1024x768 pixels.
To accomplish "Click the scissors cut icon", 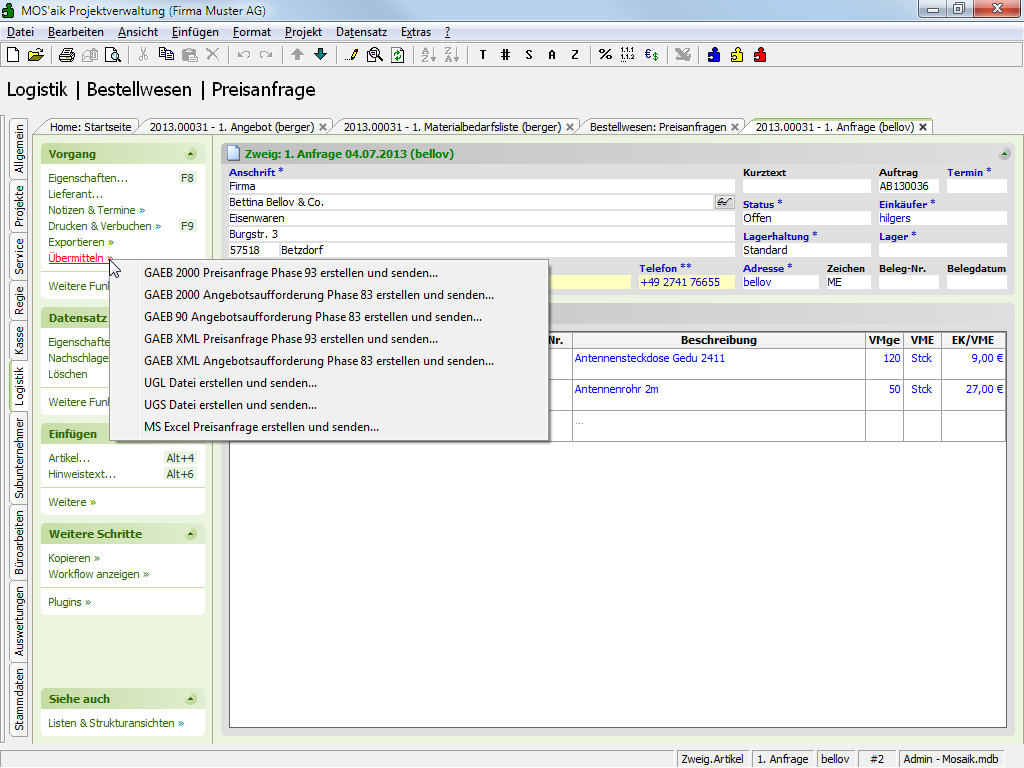I will [143, 55].
